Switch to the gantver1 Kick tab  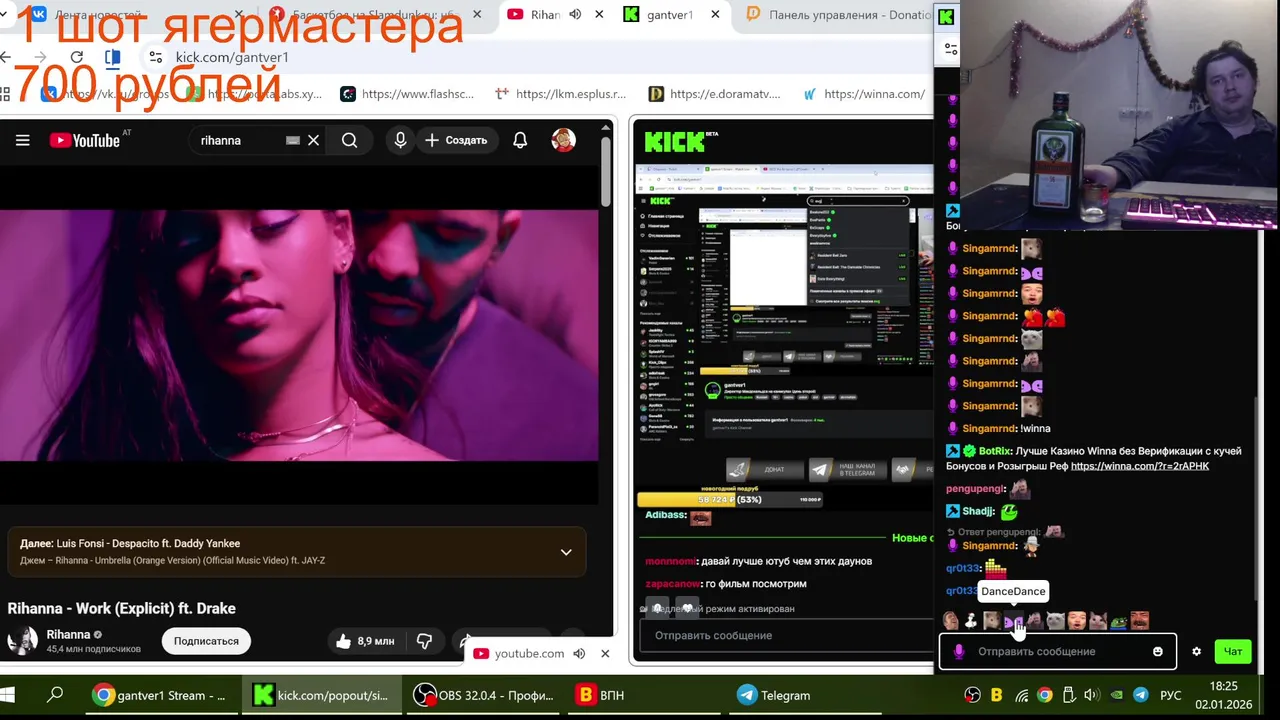[x=670, y=15]
